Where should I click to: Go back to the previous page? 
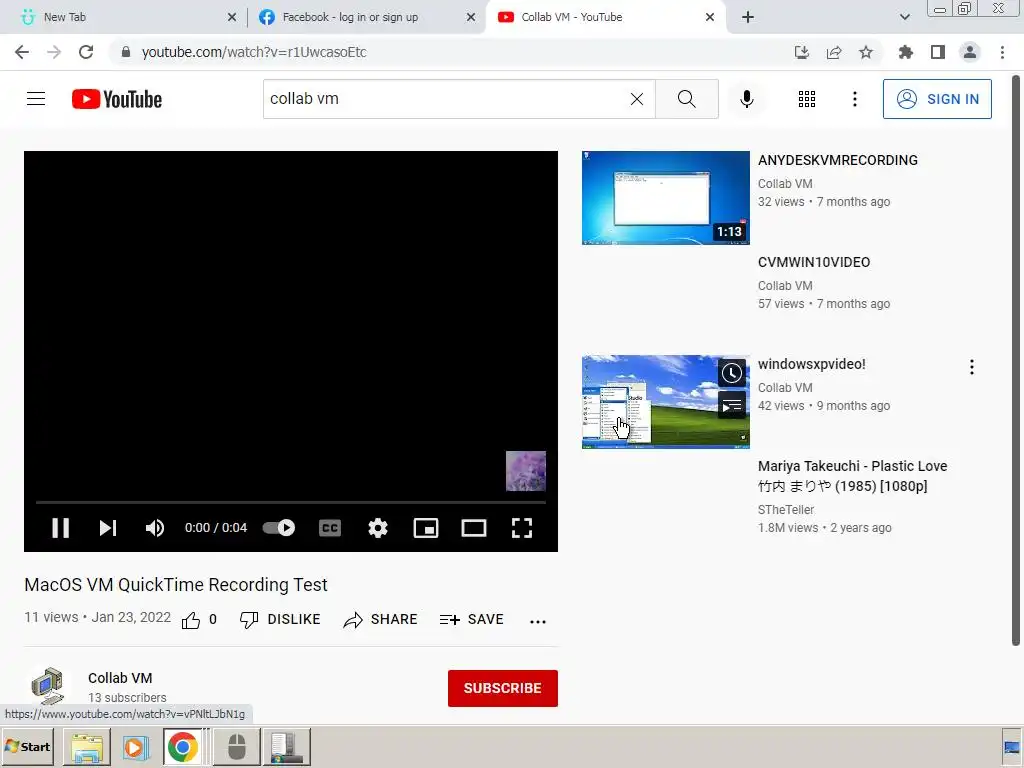(x=22, y=52)
